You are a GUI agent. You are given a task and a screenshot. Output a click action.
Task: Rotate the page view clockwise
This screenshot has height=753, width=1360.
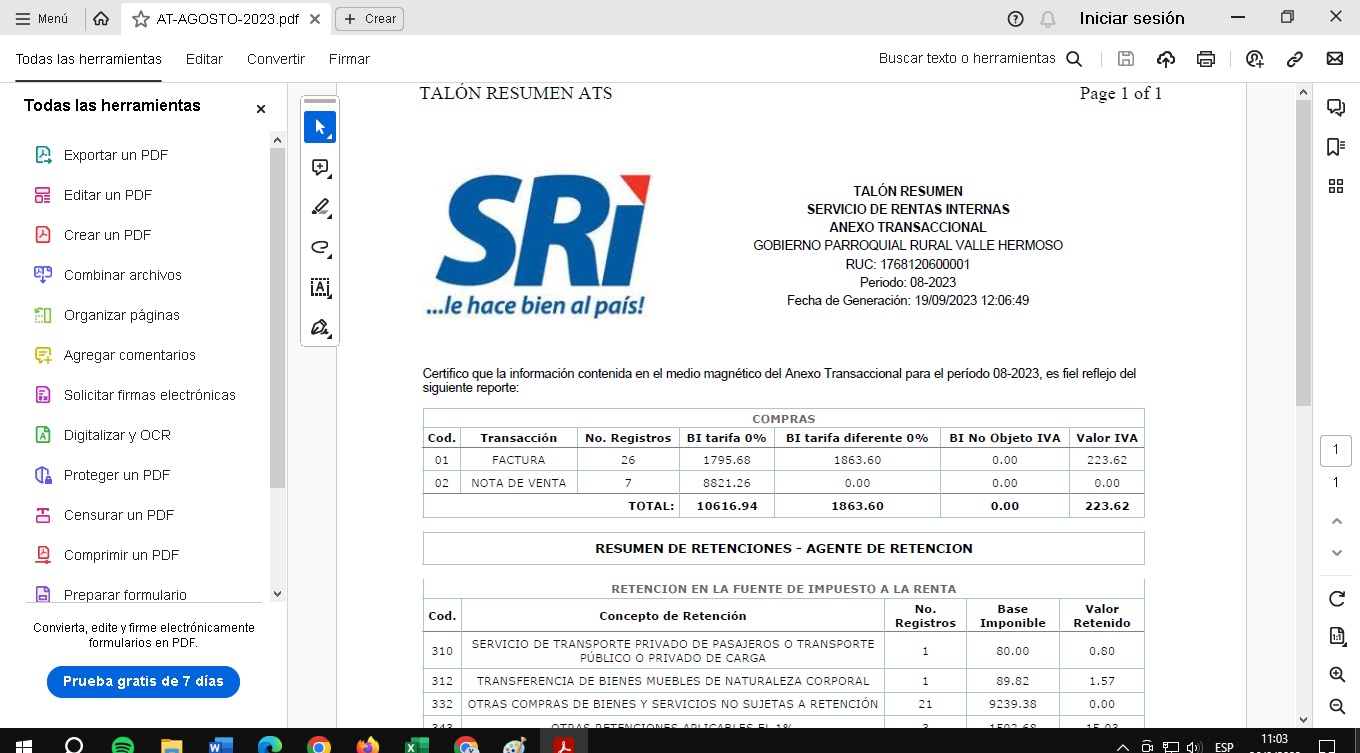[1336, 599]
